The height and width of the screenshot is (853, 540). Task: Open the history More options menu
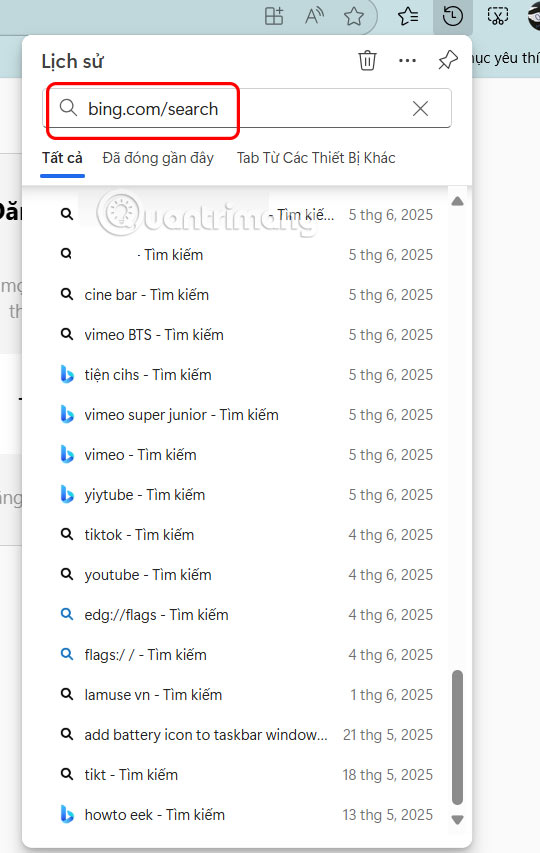pyautogui.click(x=407, y=60)
